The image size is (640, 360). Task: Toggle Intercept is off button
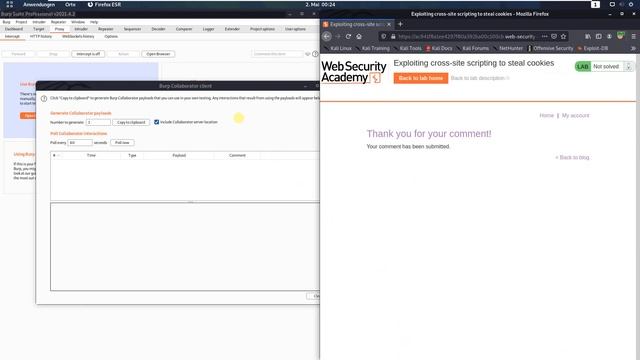click(x=88, y=54)
